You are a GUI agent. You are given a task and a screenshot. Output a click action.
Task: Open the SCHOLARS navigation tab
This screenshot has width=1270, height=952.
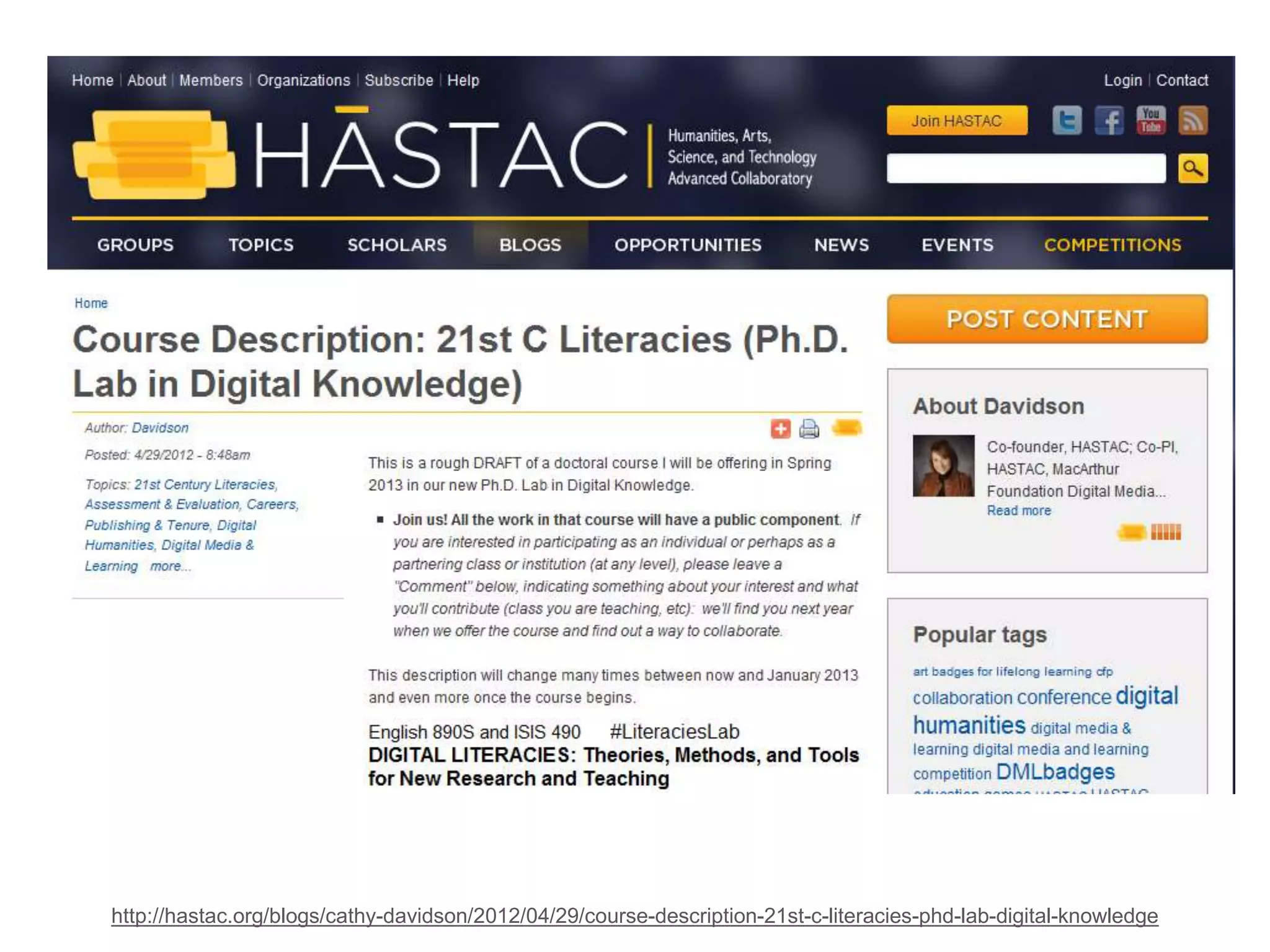[397, 245]
